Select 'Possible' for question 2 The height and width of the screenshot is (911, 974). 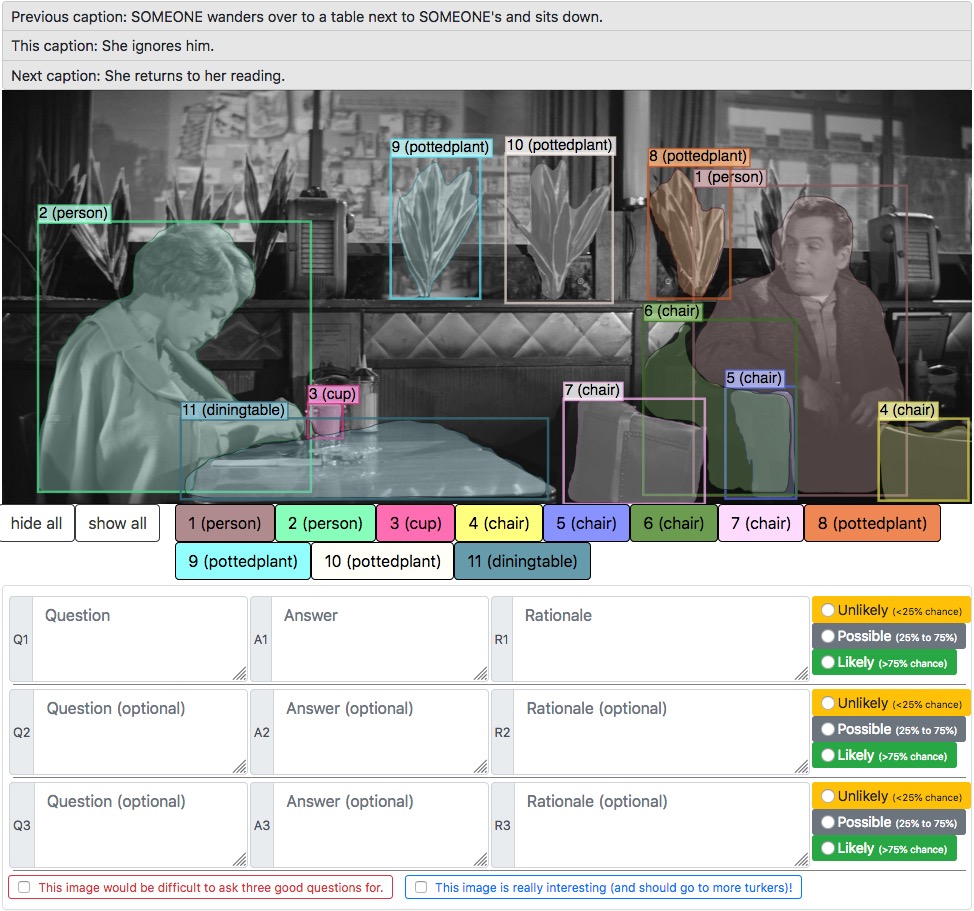pos(827,730)
